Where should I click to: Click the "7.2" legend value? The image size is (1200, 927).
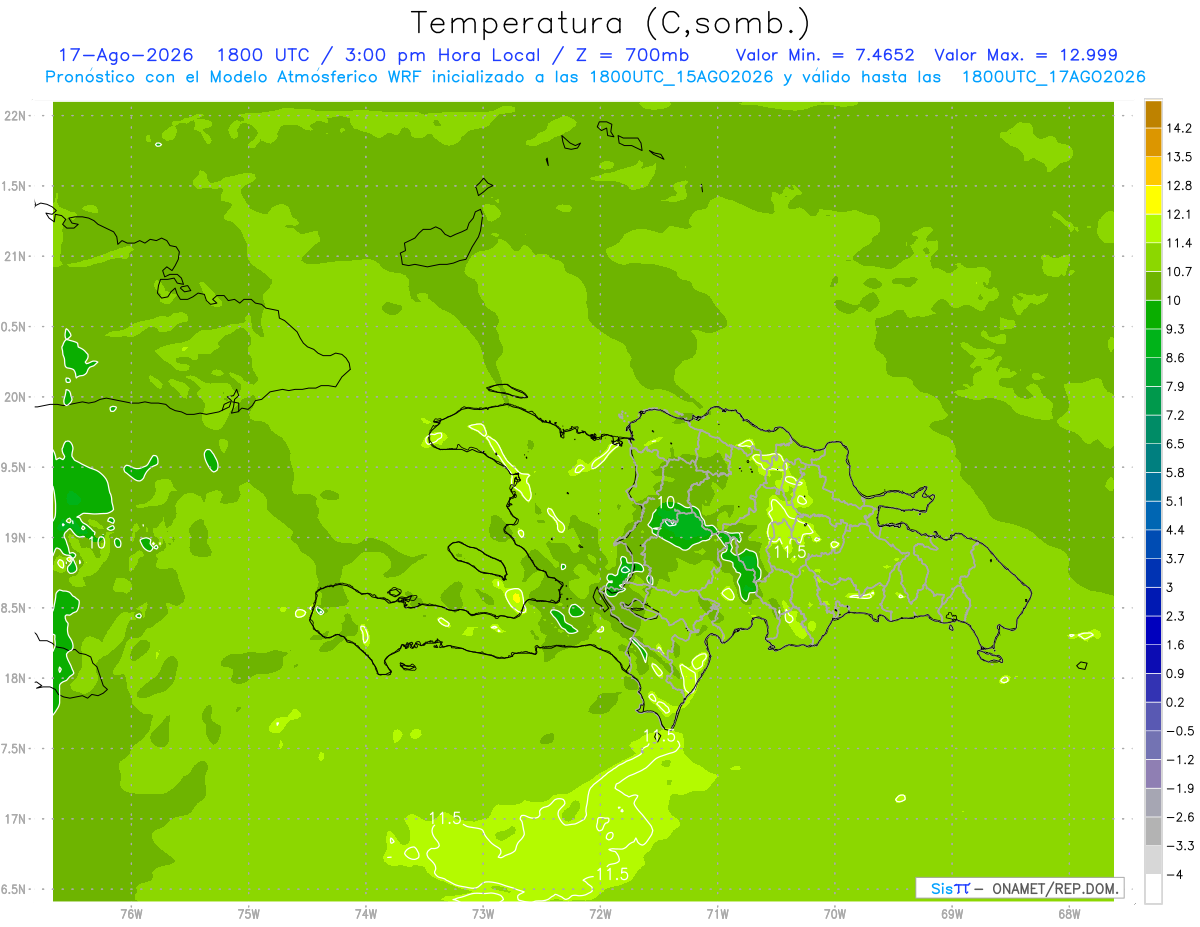1177,415
